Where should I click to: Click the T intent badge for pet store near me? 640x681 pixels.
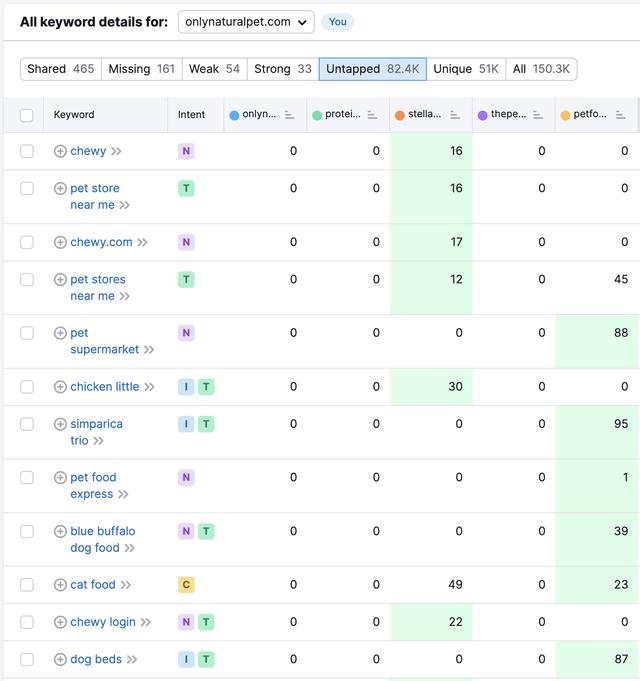coord(186,188)
